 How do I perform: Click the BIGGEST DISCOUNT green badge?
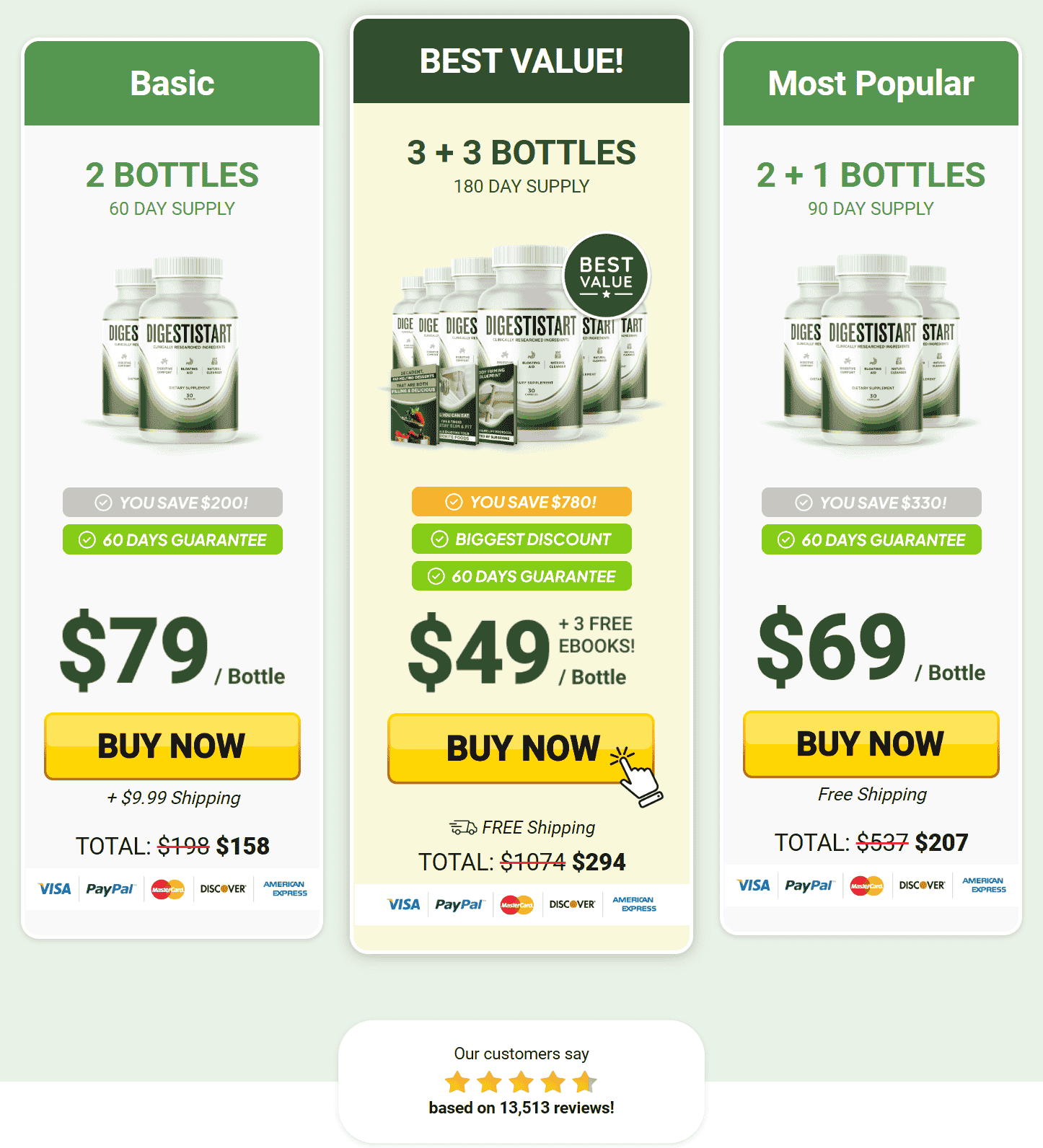pos(521,539)
